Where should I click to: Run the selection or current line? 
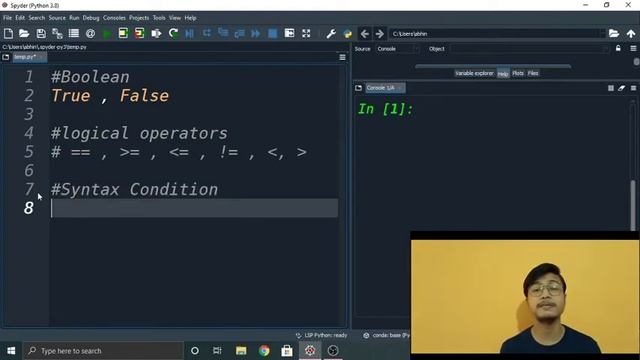pos(156,33)
